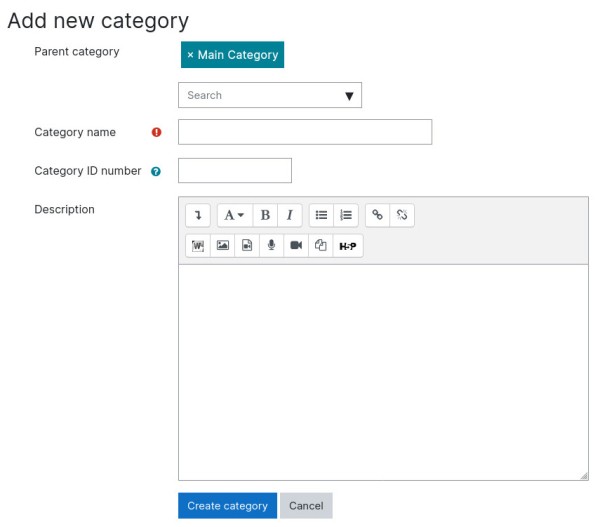600x527 pixels.
Task: Click the required warning icon by Category name
Action: click(157, 132)
